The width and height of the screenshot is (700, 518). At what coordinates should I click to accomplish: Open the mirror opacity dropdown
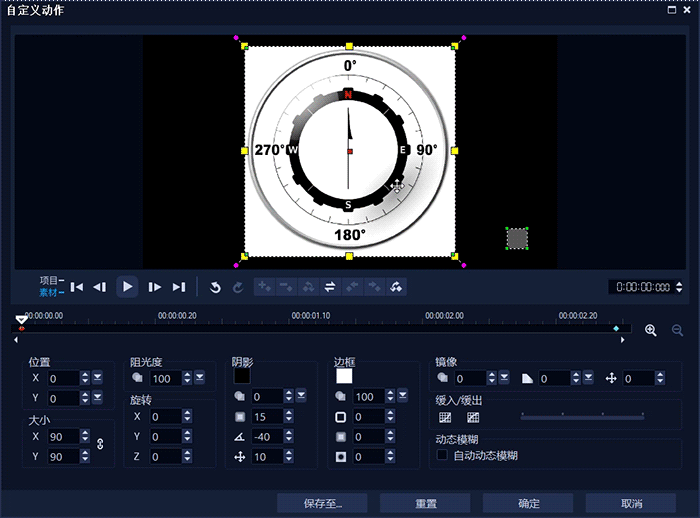click(504, 378)
